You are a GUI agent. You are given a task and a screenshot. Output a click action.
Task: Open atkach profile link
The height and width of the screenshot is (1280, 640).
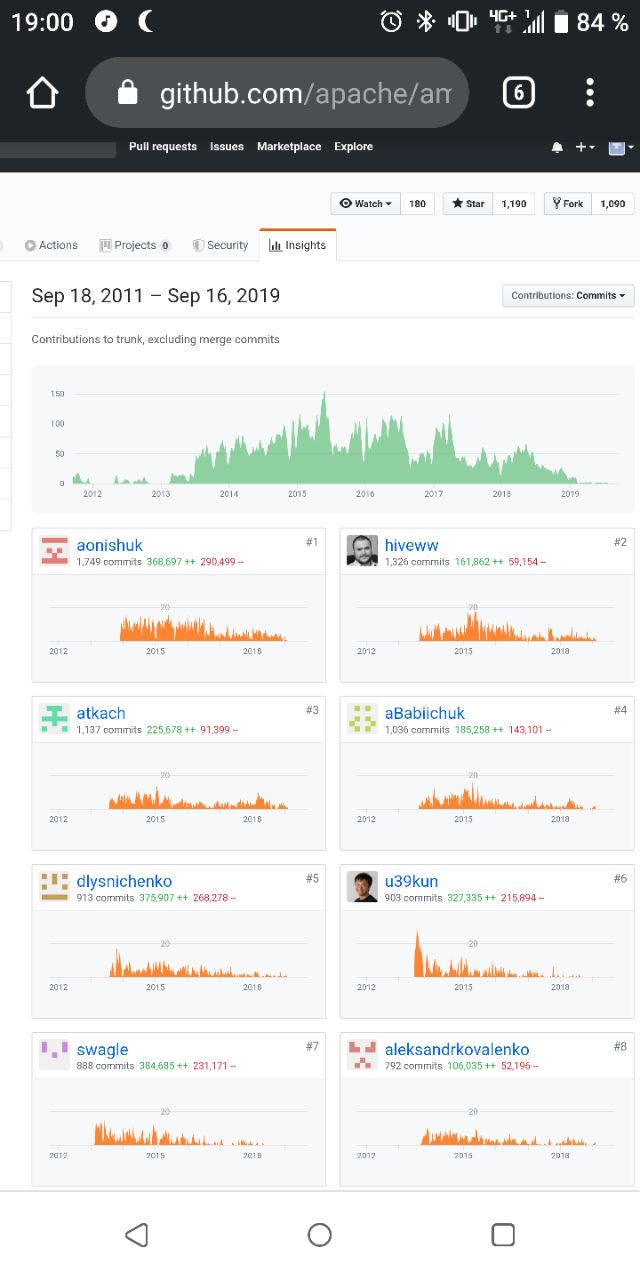101,713
